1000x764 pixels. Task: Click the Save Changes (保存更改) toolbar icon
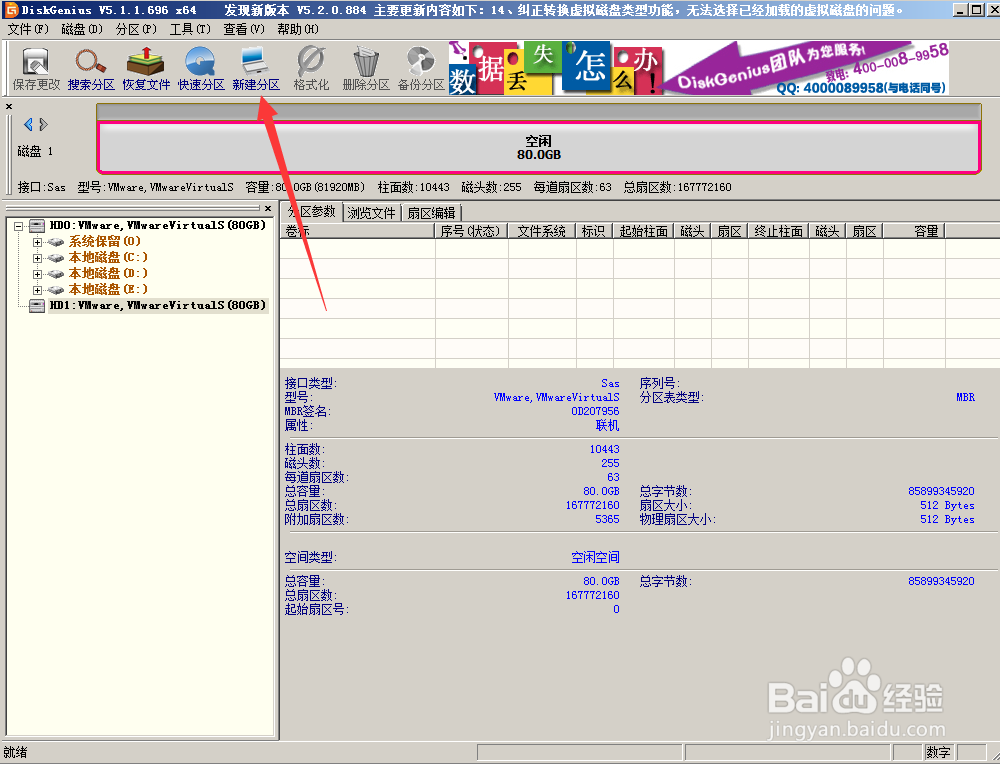pyautogui.click(x=36, y=69)
